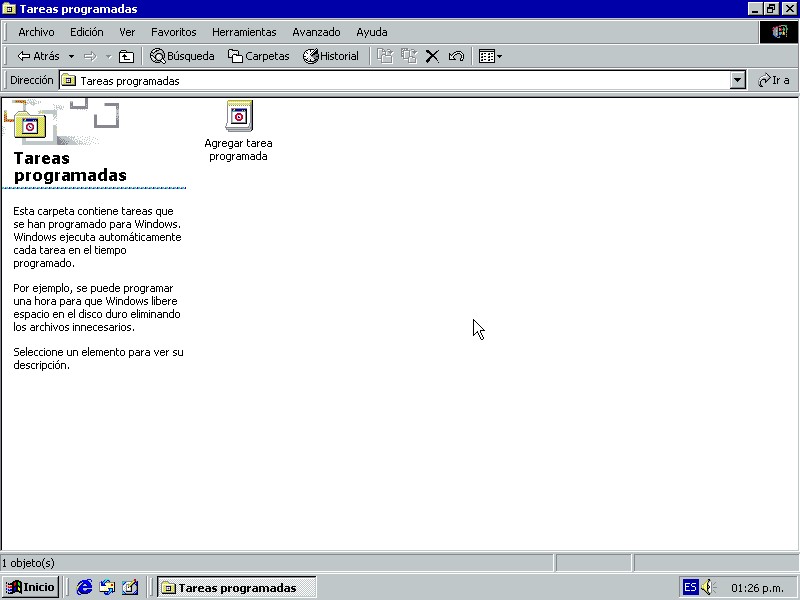The width and height of the screenshot is (800, 600).
Task: Click Show Desktop quick launch icon
Action: [x=130, y=587]
